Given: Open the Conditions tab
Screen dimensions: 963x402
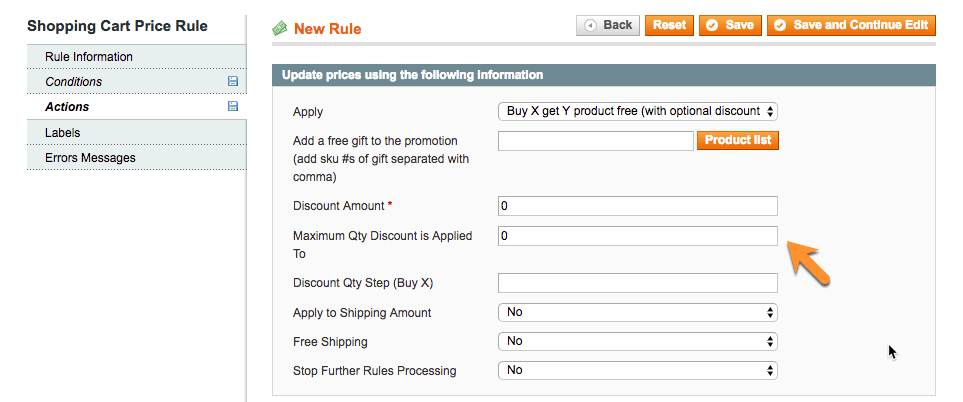Looking at the screenshot, I should coord(74,82).
